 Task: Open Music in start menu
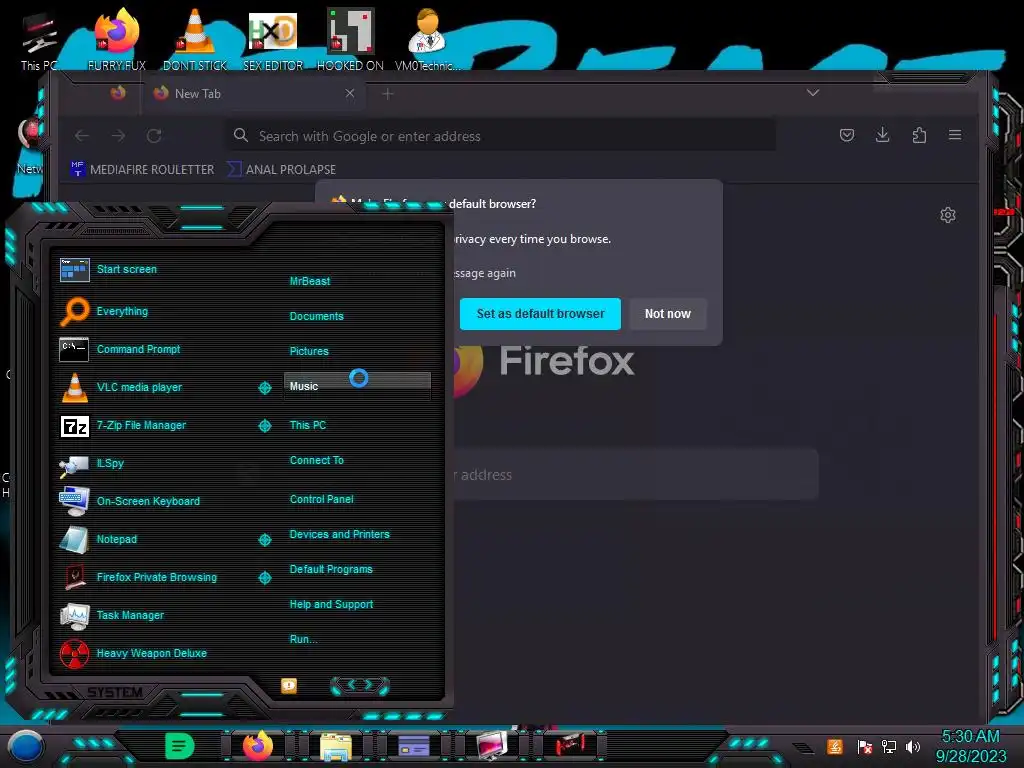(x=357, y=386)
